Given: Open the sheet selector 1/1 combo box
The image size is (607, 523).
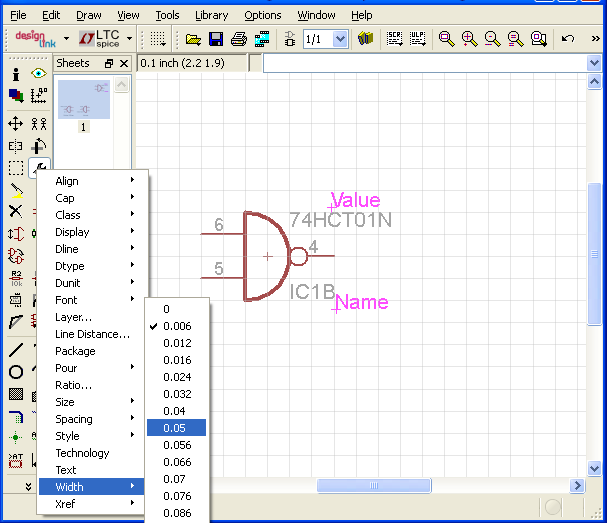Looking at the screenshot, I should (x=326, y=39).
